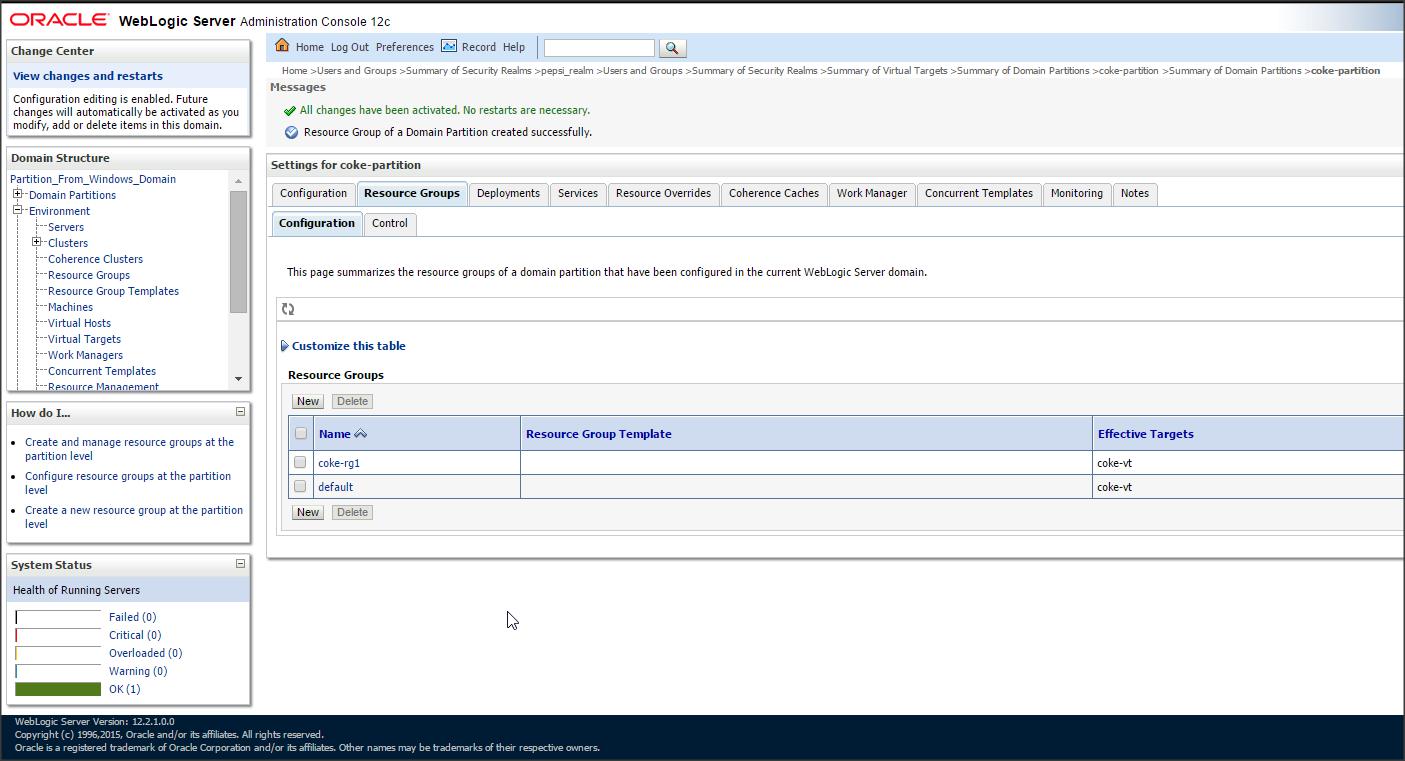Switch to the Control sub-tab
Viewport: 1405px width, 761px height.
coord(390,224)
